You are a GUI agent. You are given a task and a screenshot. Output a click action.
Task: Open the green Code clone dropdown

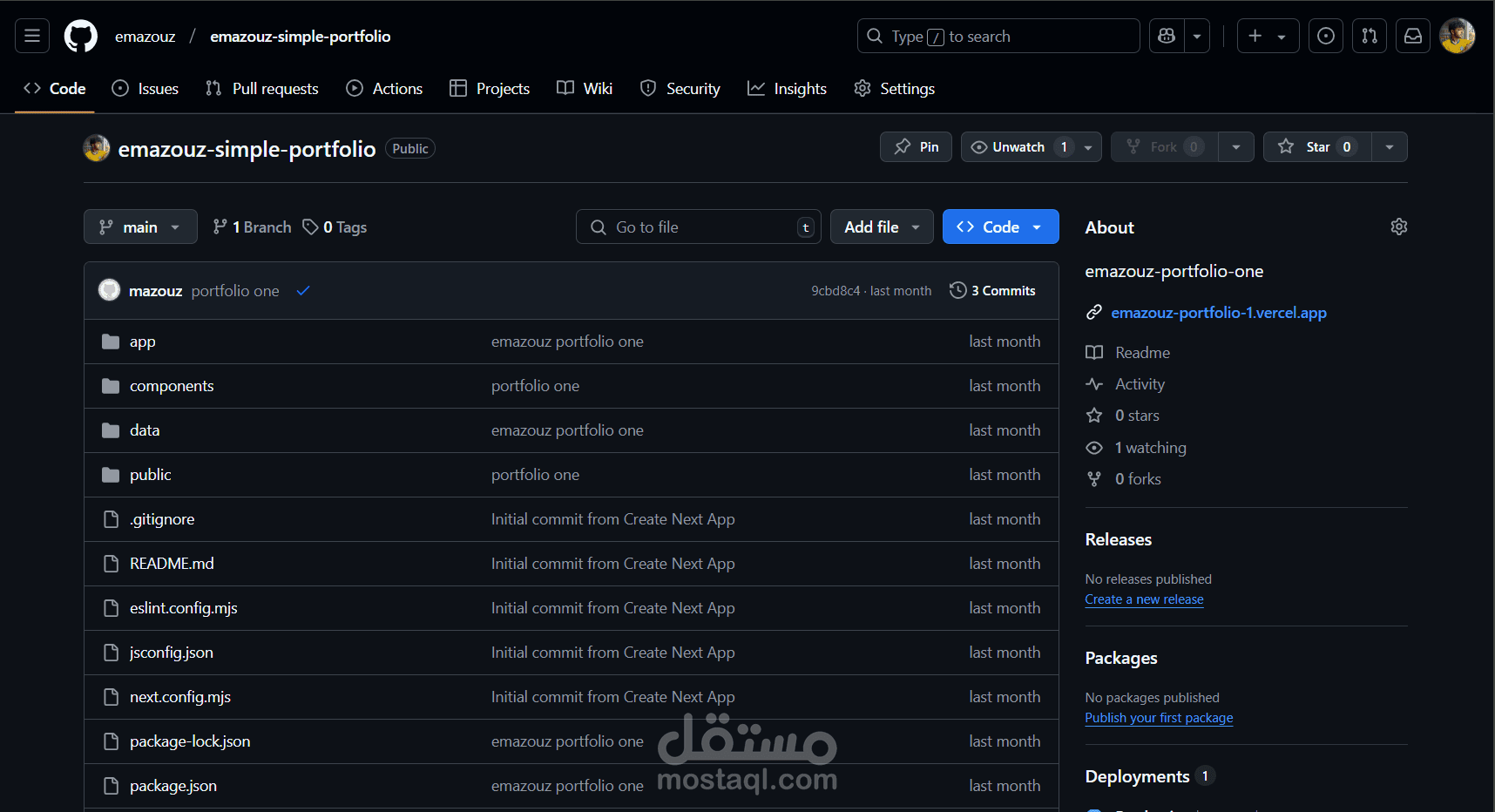coord(1001,227)
